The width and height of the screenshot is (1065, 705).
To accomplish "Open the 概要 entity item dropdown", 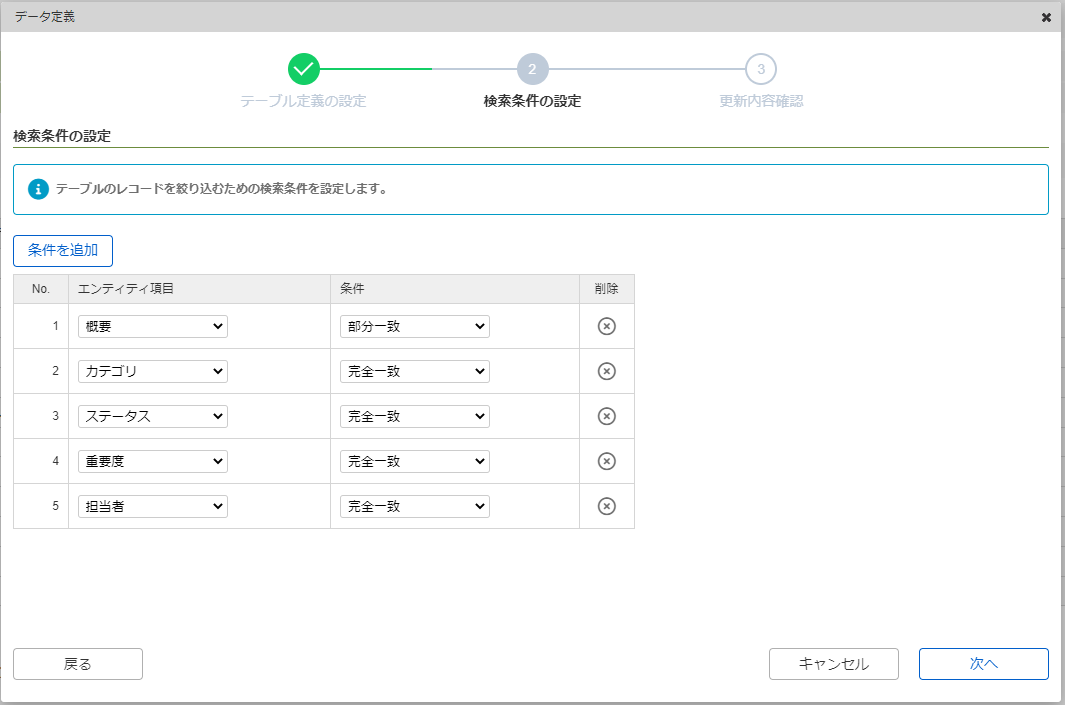I will tap(153, 326).
